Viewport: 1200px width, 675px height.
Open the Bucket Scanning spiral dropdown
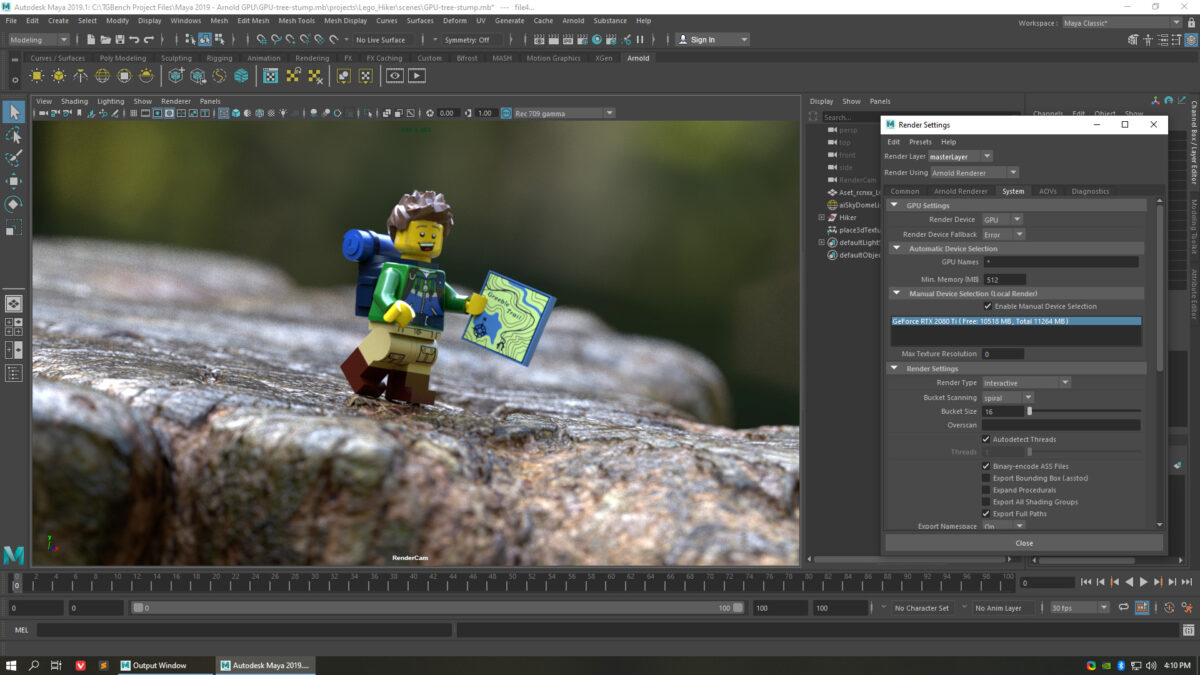click(1007, 398)
